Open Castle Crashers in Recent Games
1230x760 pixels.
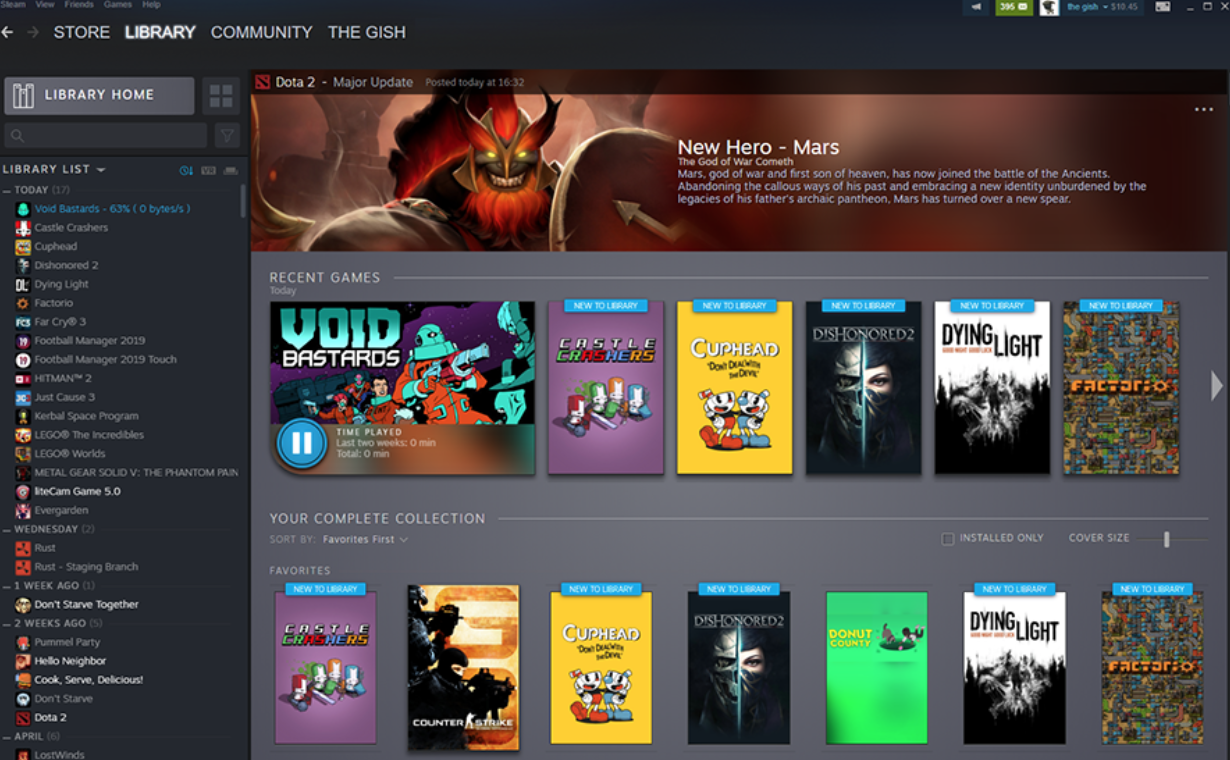[x=606, y=387]
